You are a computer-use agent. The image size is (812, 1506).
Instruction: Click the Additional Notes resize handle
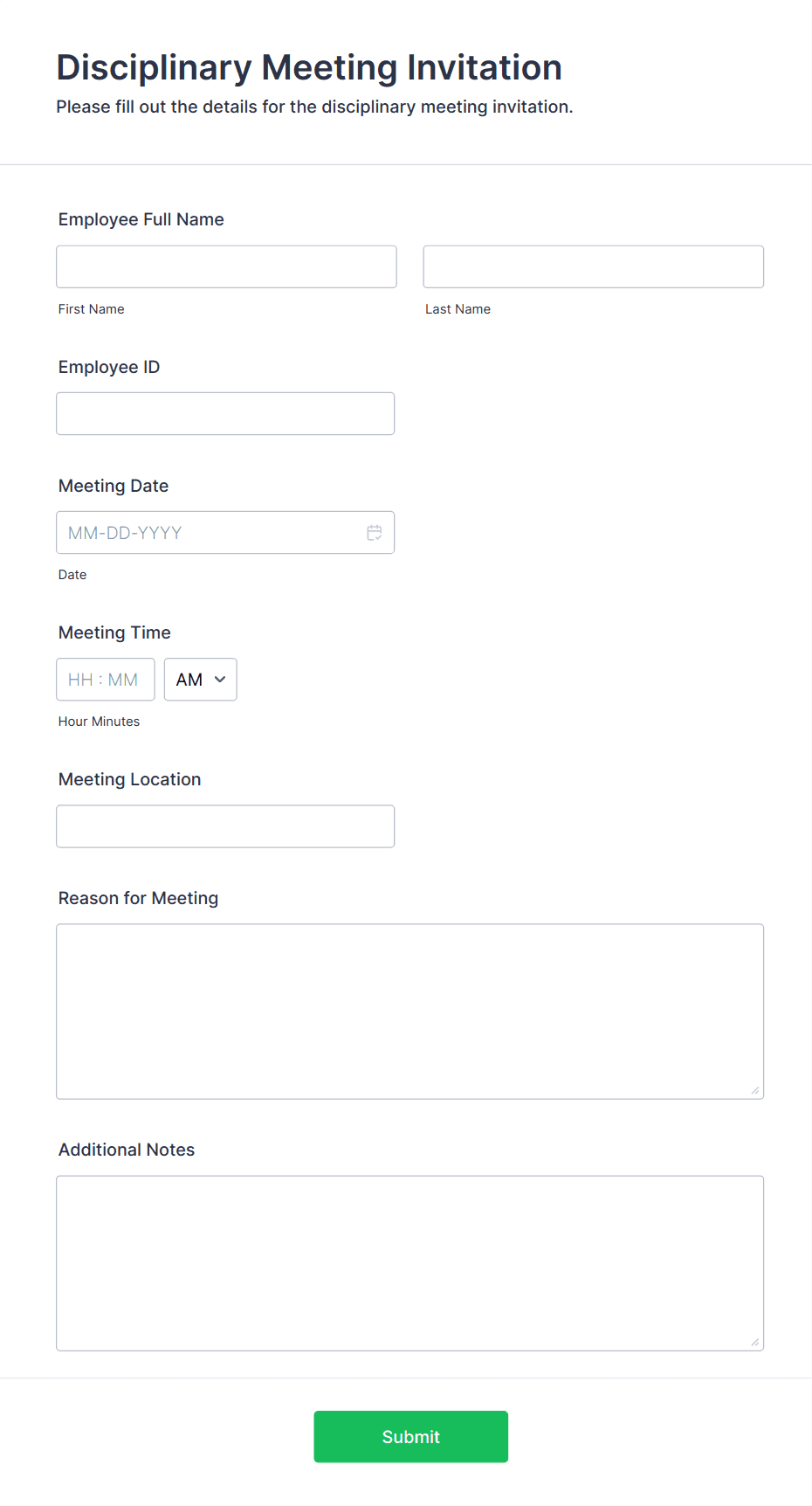point(754,1340)
